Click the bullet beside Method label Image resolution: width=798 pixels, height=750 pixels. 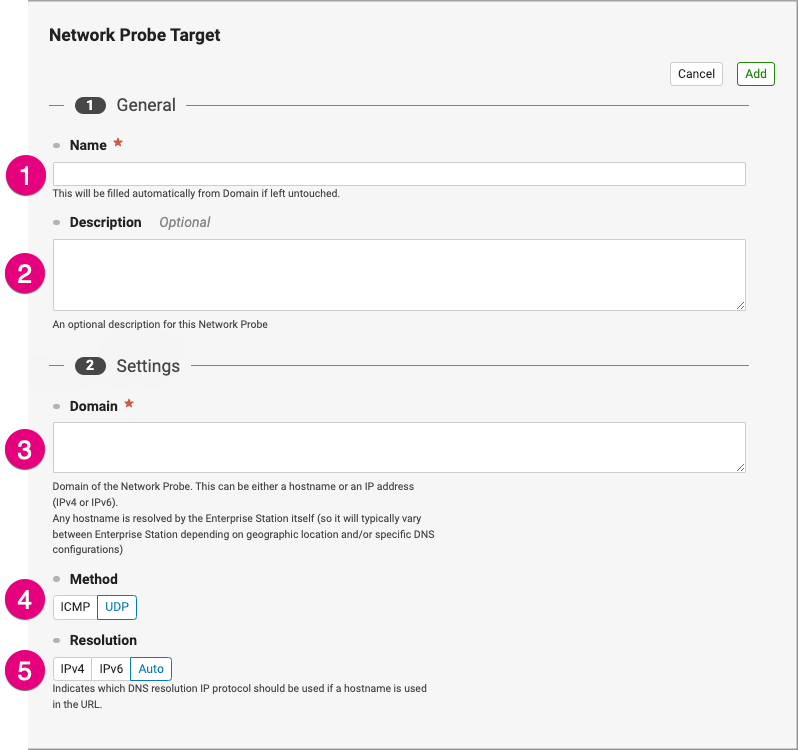[x=56, y=579]
